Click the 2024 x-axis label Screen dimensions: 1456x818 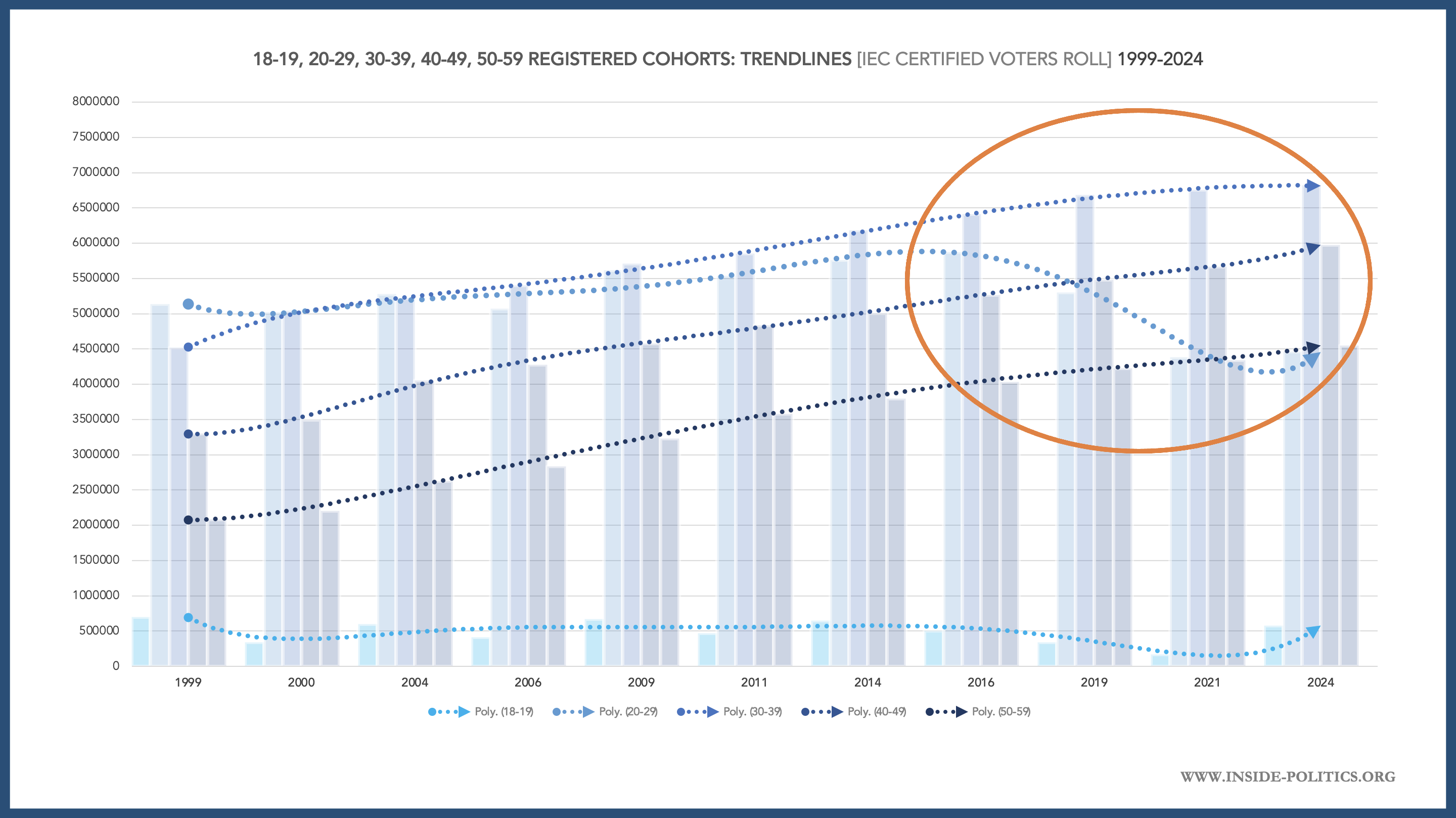[1321, 683]
